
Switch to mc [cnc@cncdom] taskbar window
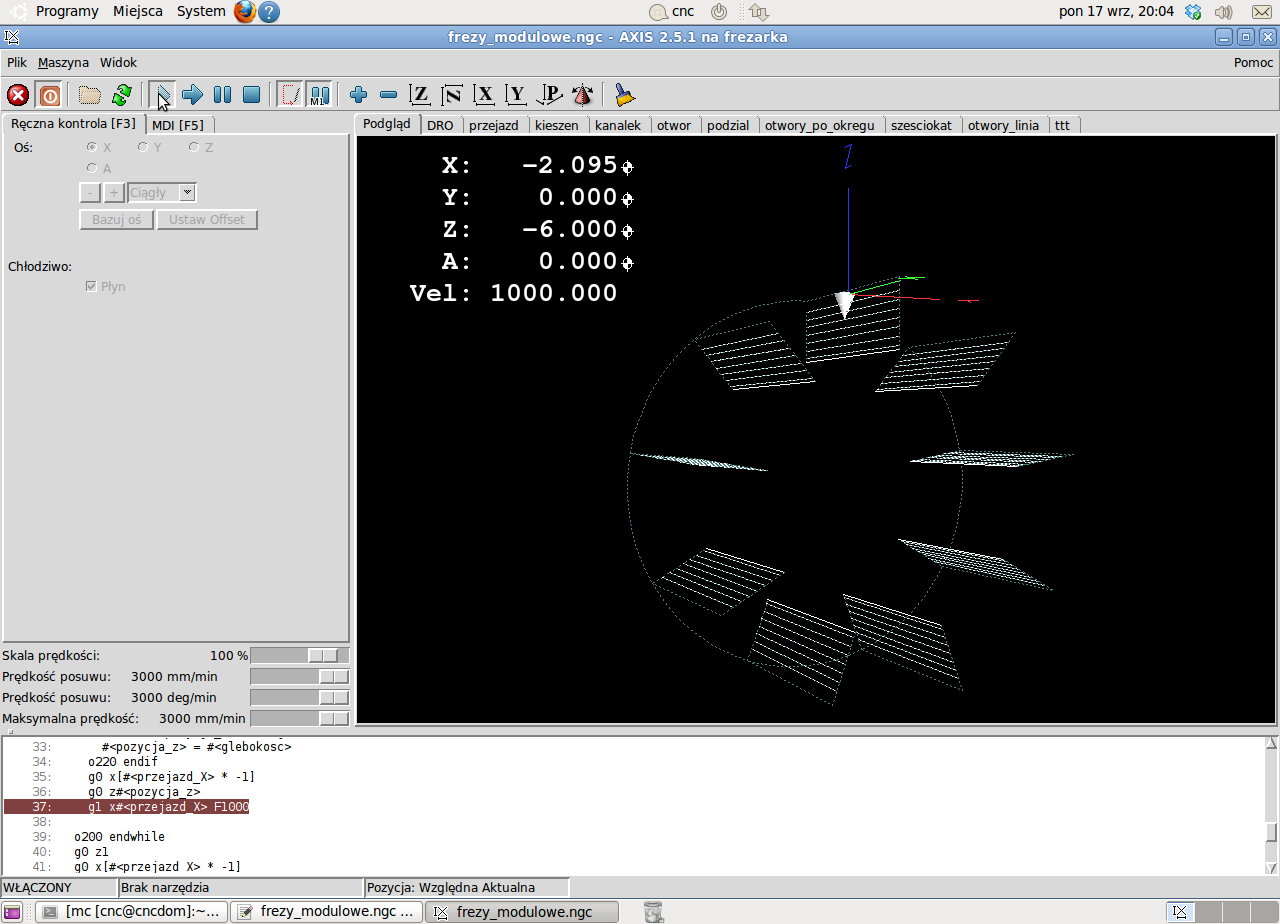point(131,912)
